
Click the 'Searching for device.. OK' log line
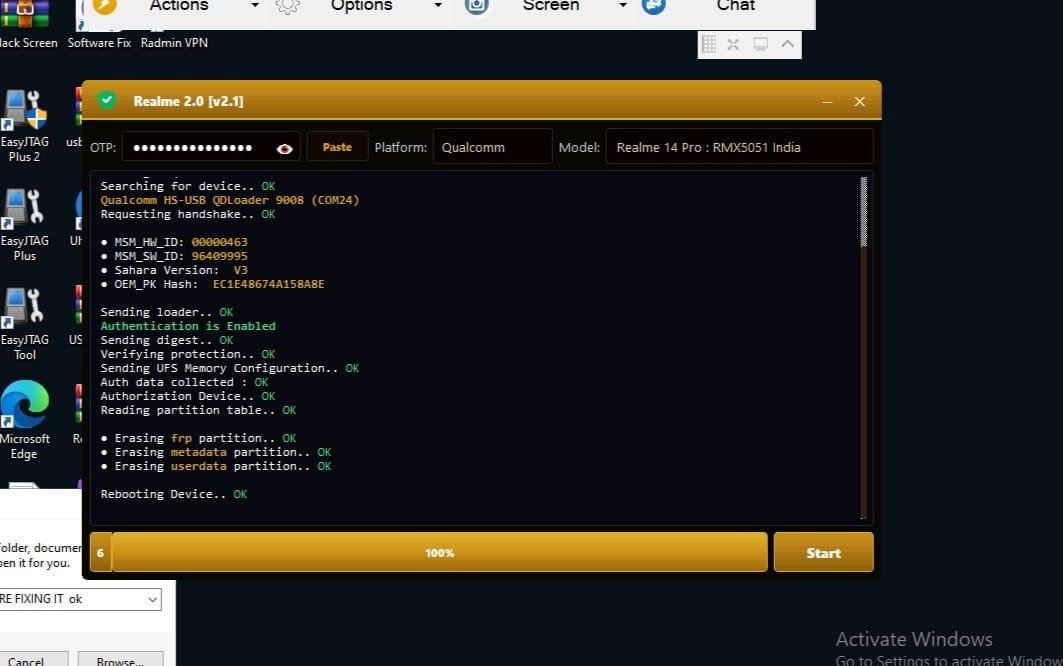pos(188,186)
